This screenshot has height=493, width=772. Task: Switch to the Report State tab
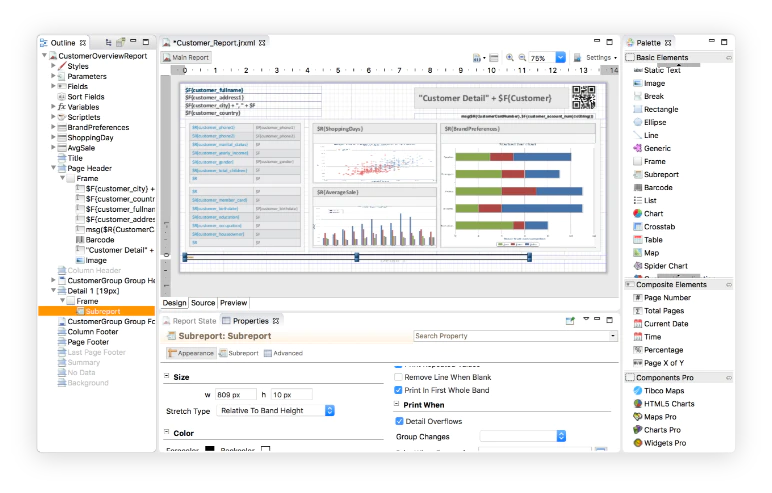pos(190,321)
